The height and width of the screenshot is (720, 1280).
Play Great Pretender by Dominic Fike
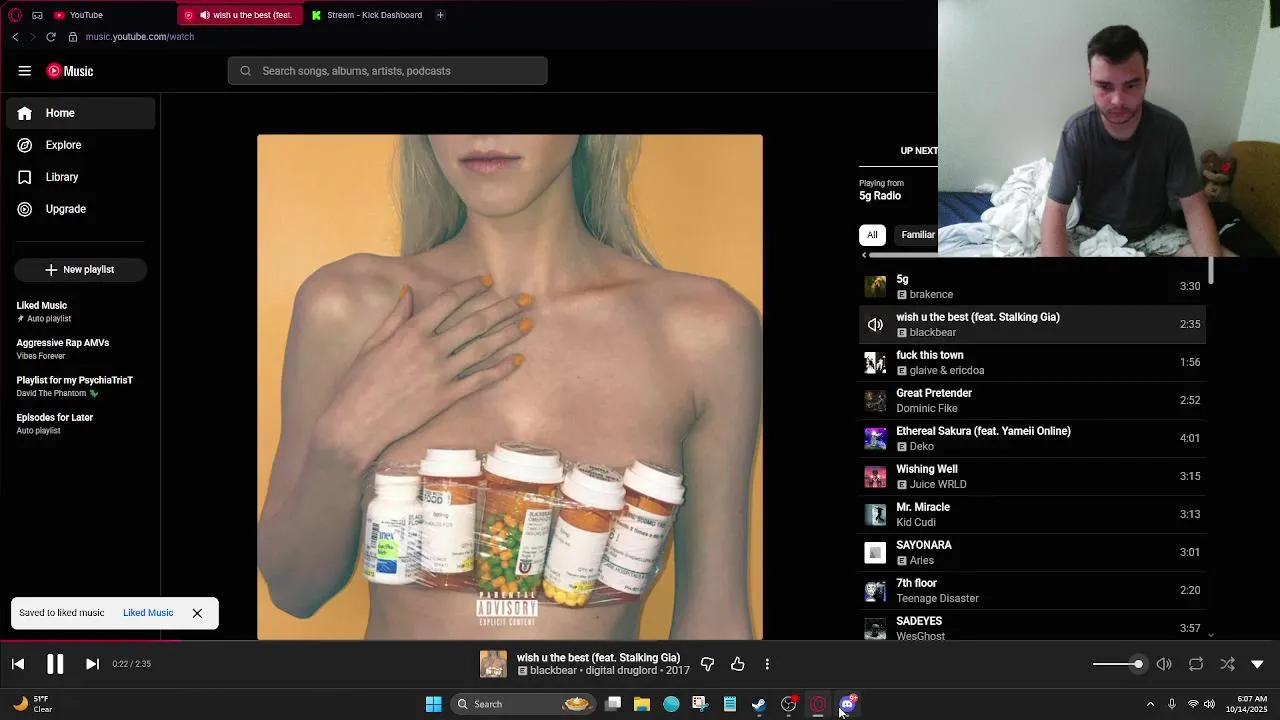(1032, 400)
